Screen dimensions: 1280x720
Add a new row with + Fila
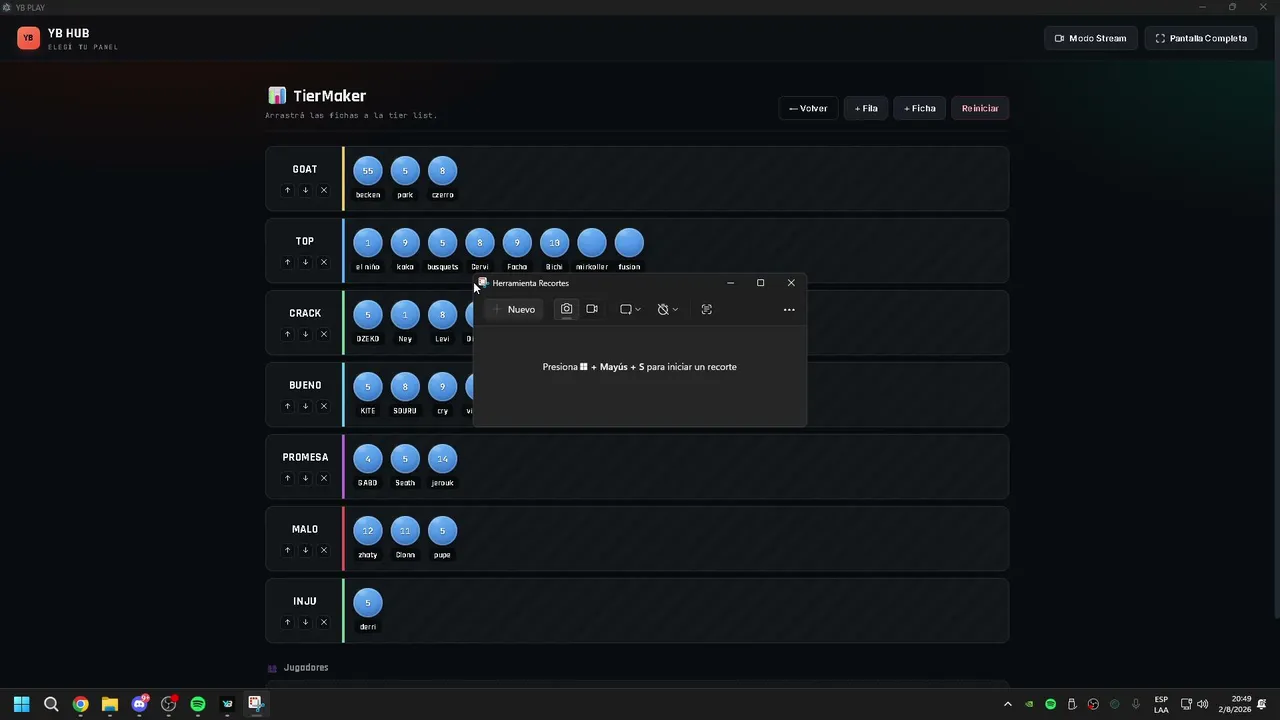[x=866, y=108]
